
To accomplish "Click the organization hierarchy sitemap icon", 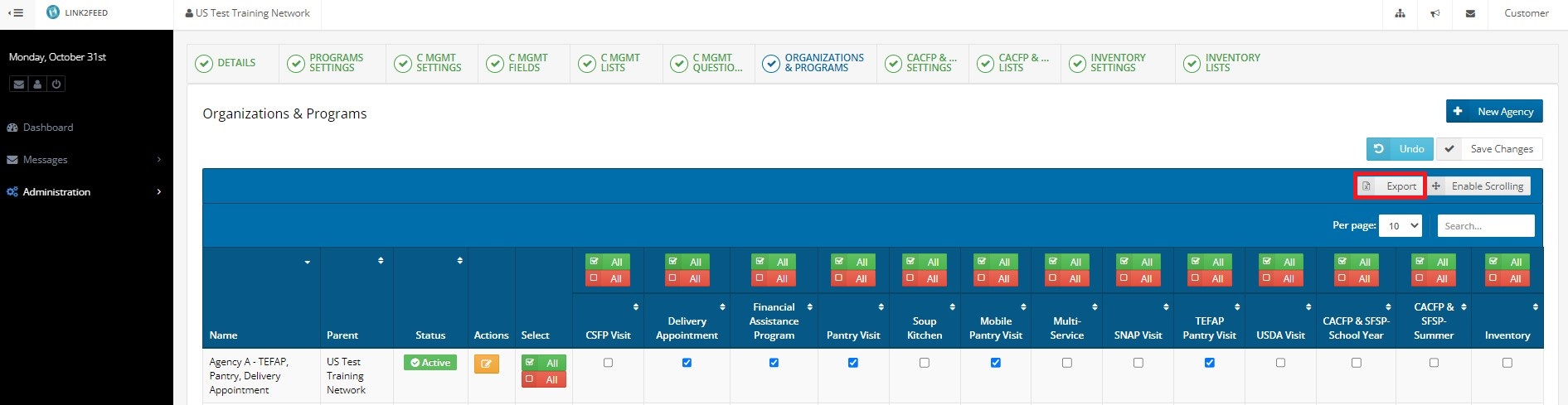I will coord(1400,13).
